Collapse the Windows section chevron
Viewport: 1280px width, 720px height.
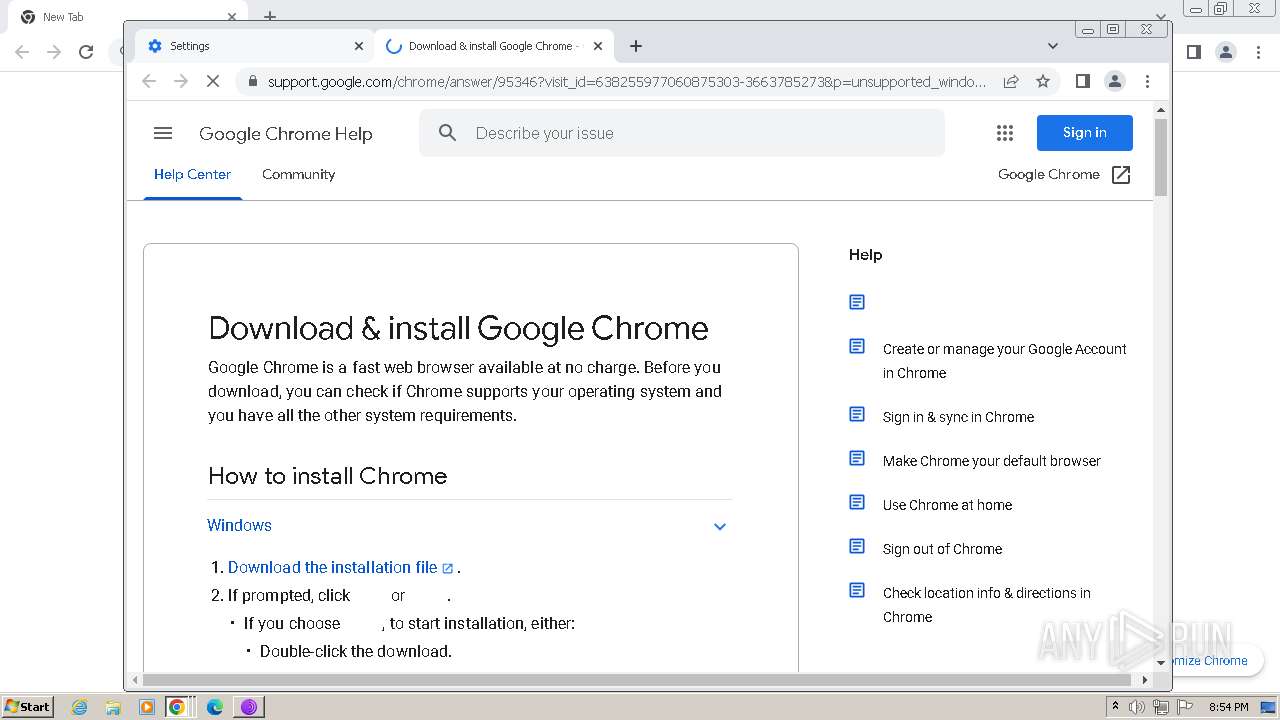(719, 526)
